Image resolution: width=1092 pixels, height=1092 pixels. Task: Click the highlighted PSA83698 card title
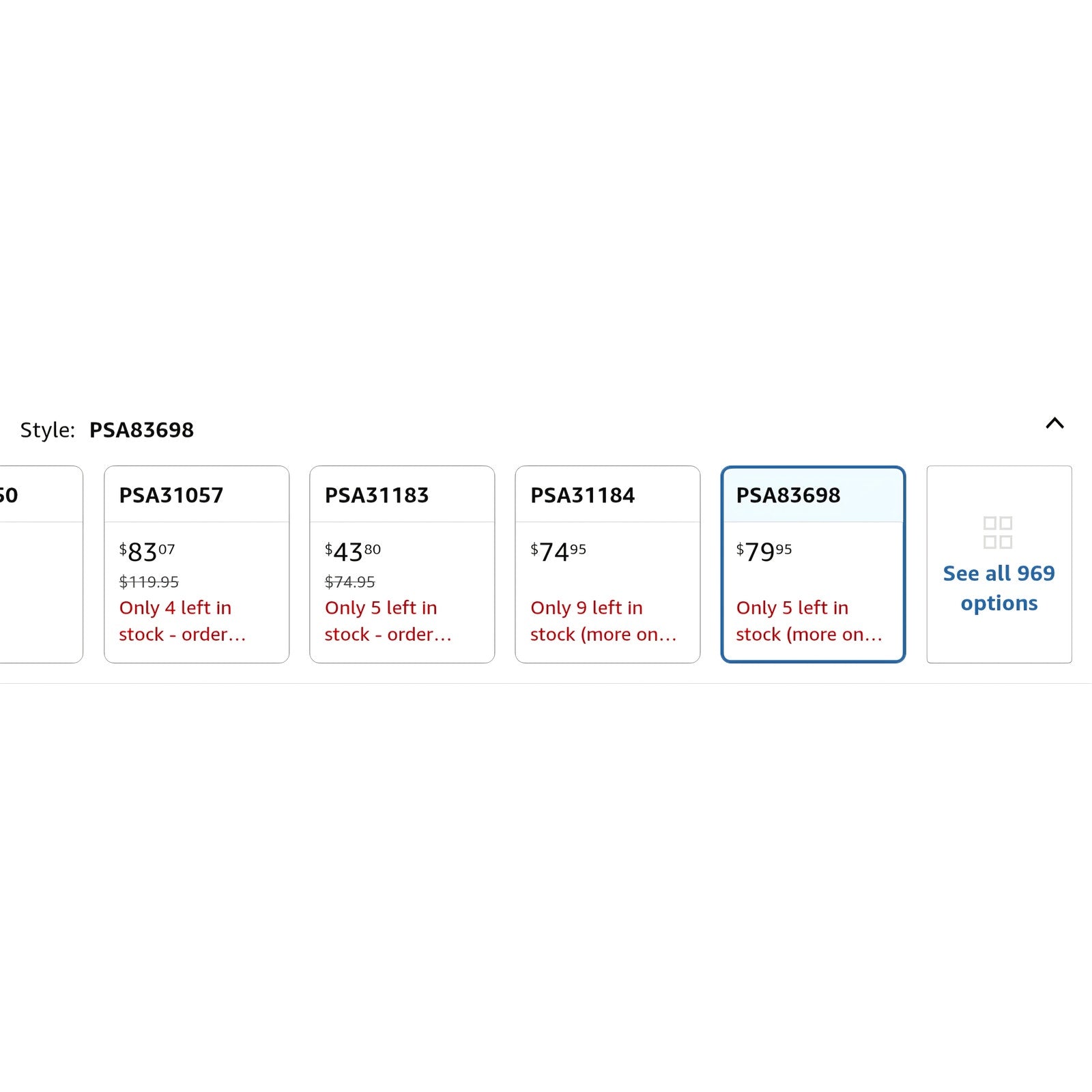(x=788, y=495)
